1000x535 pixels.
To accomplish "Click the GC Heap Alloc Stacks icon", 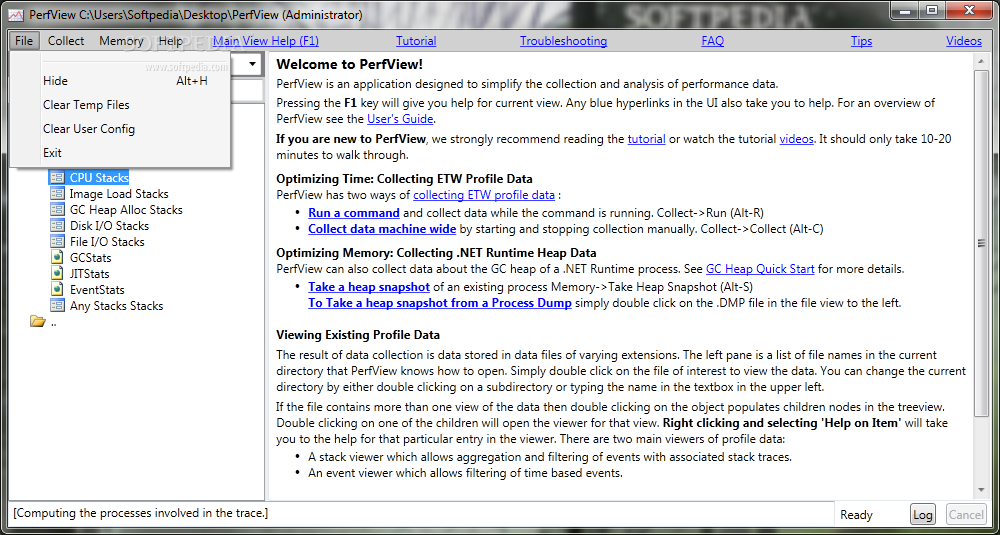I will coord(57,210).
